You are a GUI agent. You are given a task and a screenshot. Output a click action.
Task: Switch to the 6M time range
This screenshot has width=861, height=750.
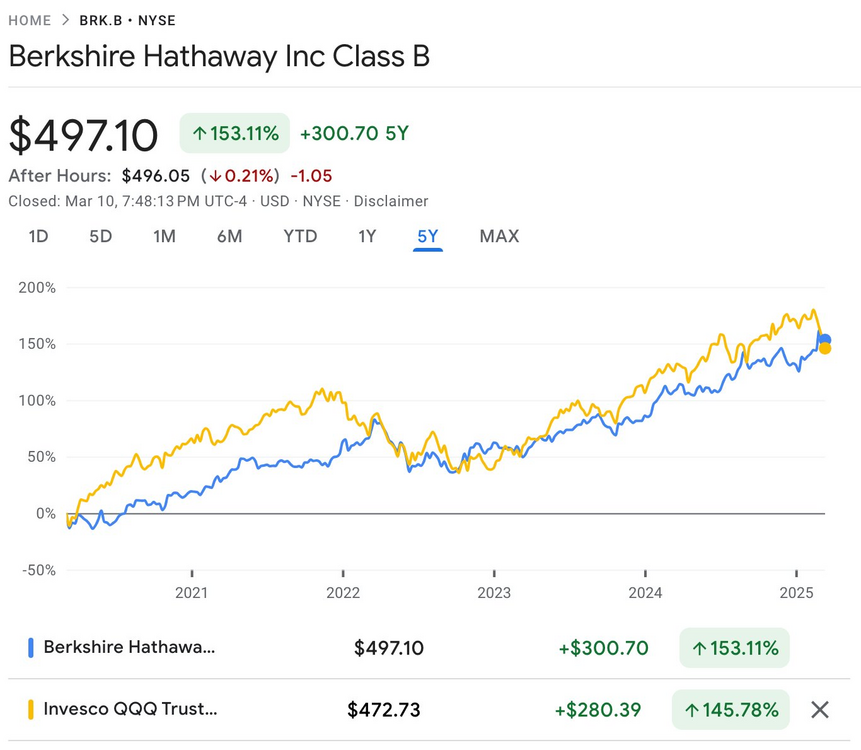tap(230, 237)
